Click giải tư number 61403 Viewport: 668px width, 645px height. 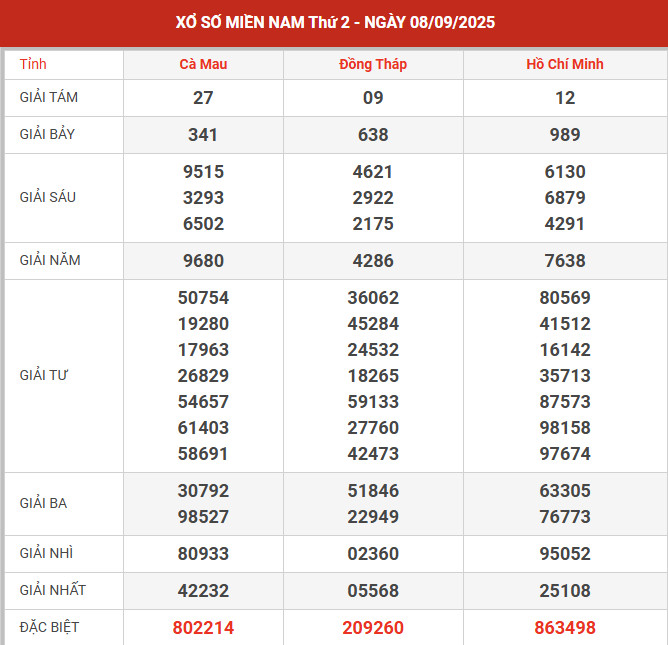tap(203, 428)
